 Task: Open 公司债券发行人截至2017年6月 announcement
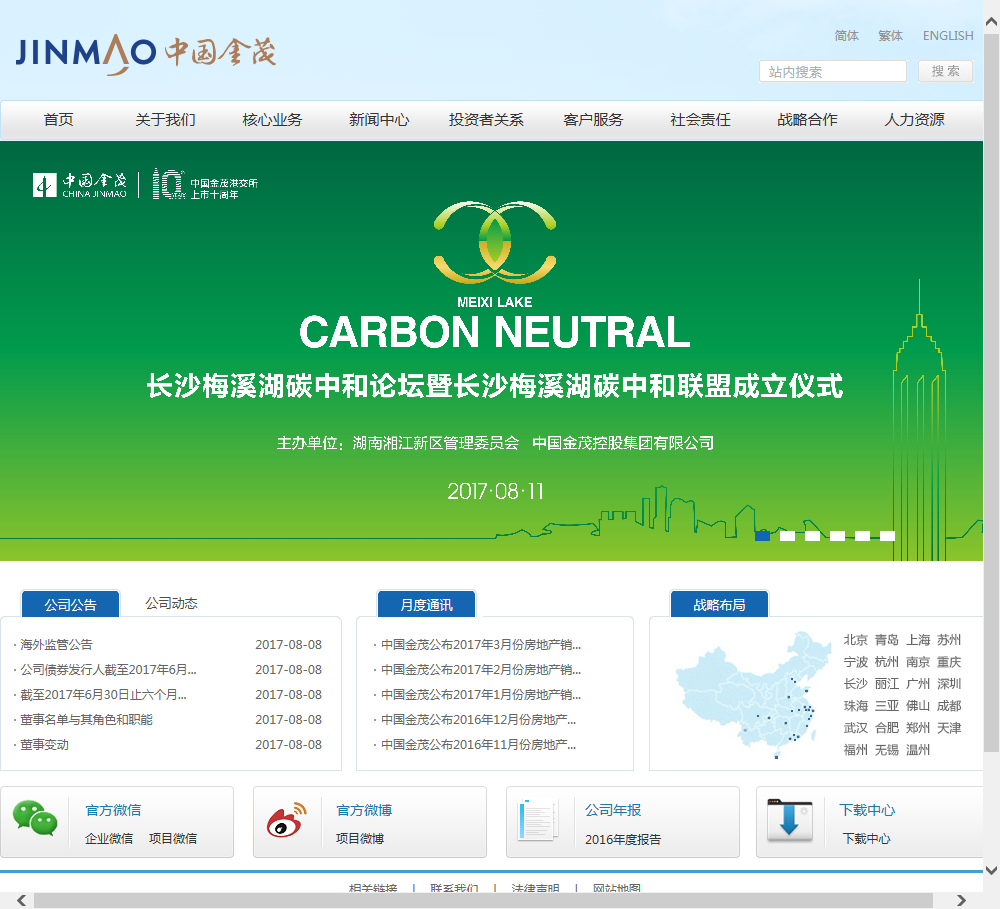(108, 670)
